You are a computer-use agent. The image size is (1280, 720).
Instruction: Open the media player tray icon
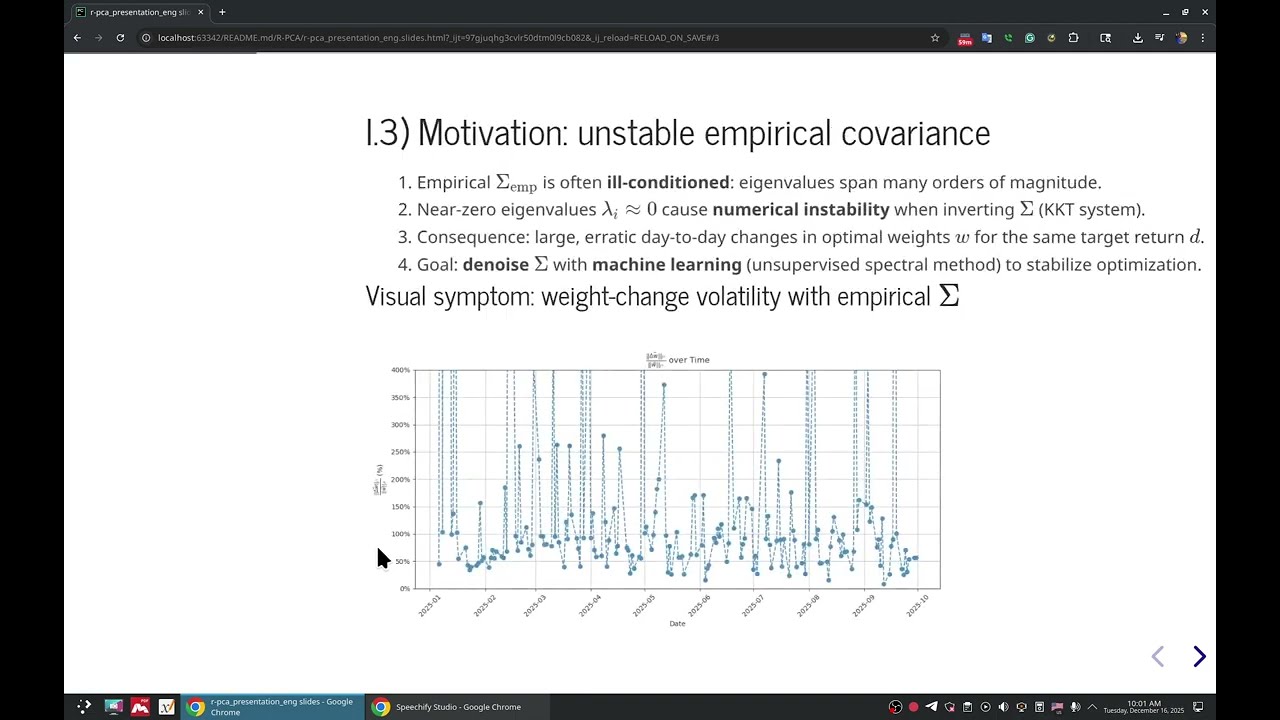tap(985, 707)
